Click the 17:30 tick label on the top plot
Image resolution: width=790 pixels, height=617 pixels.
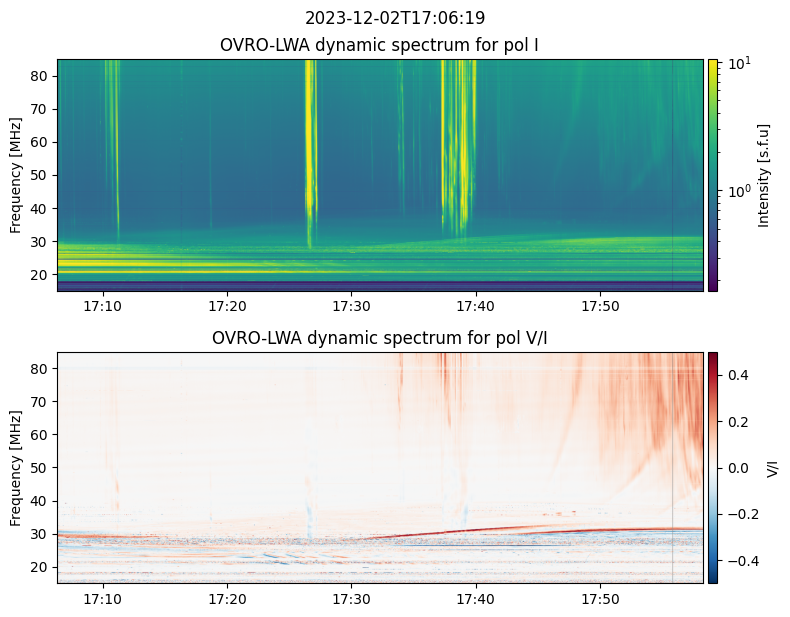tap(351, 306)
